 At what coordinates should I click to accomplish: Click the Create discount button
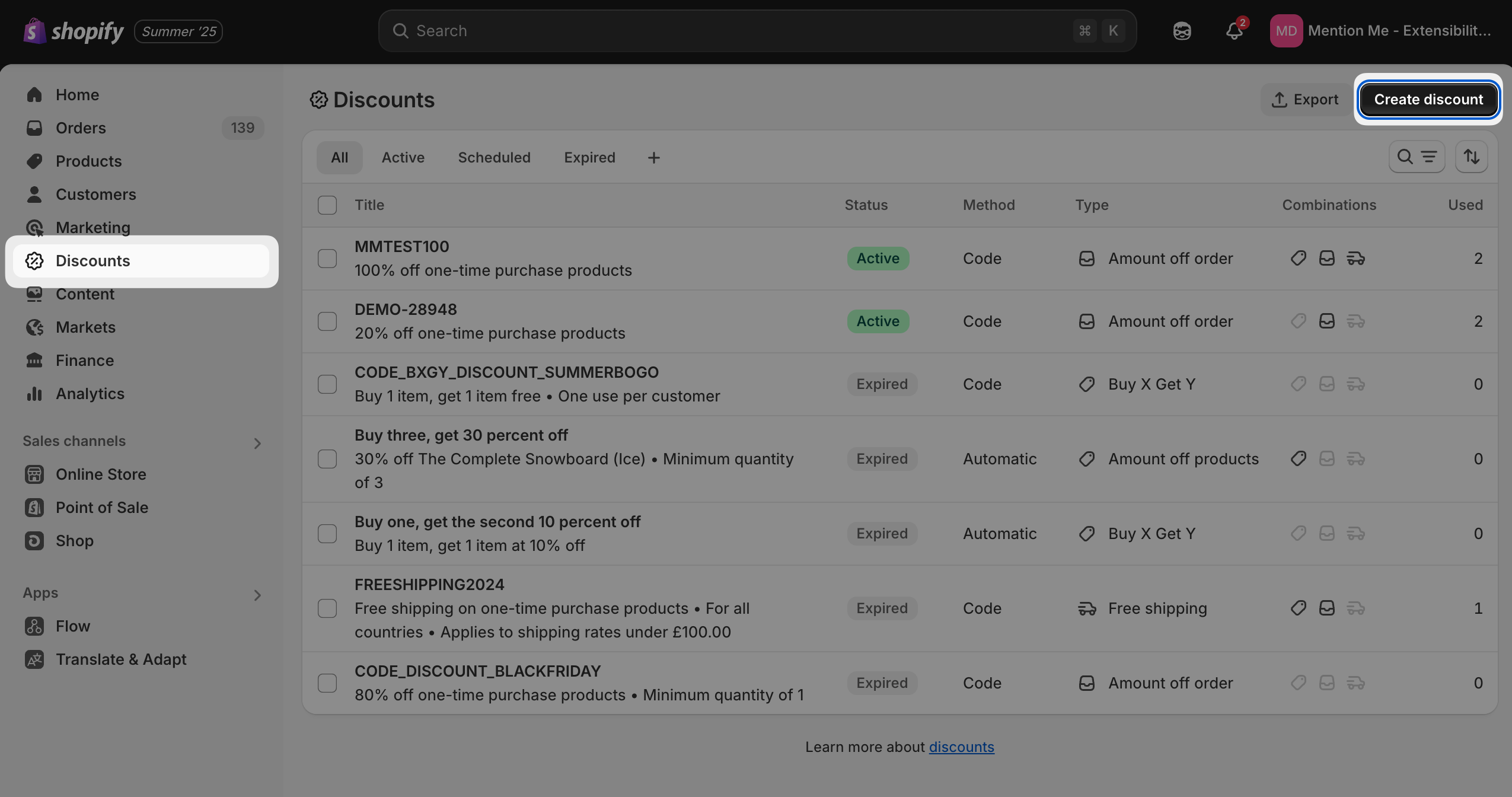[1428, 100]
